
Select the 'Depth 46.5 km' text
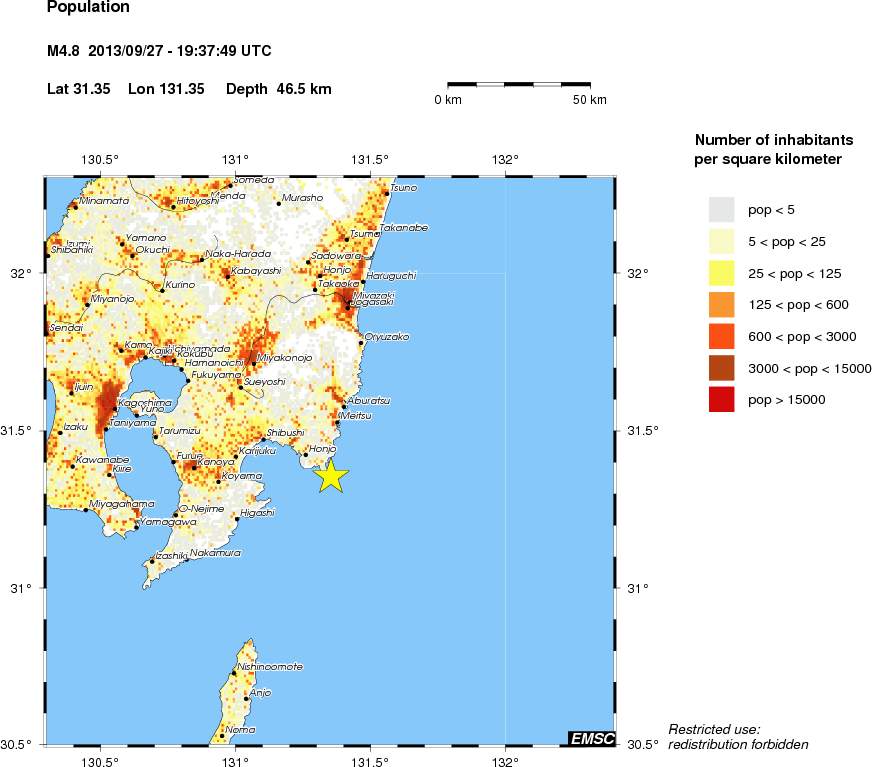279,89
